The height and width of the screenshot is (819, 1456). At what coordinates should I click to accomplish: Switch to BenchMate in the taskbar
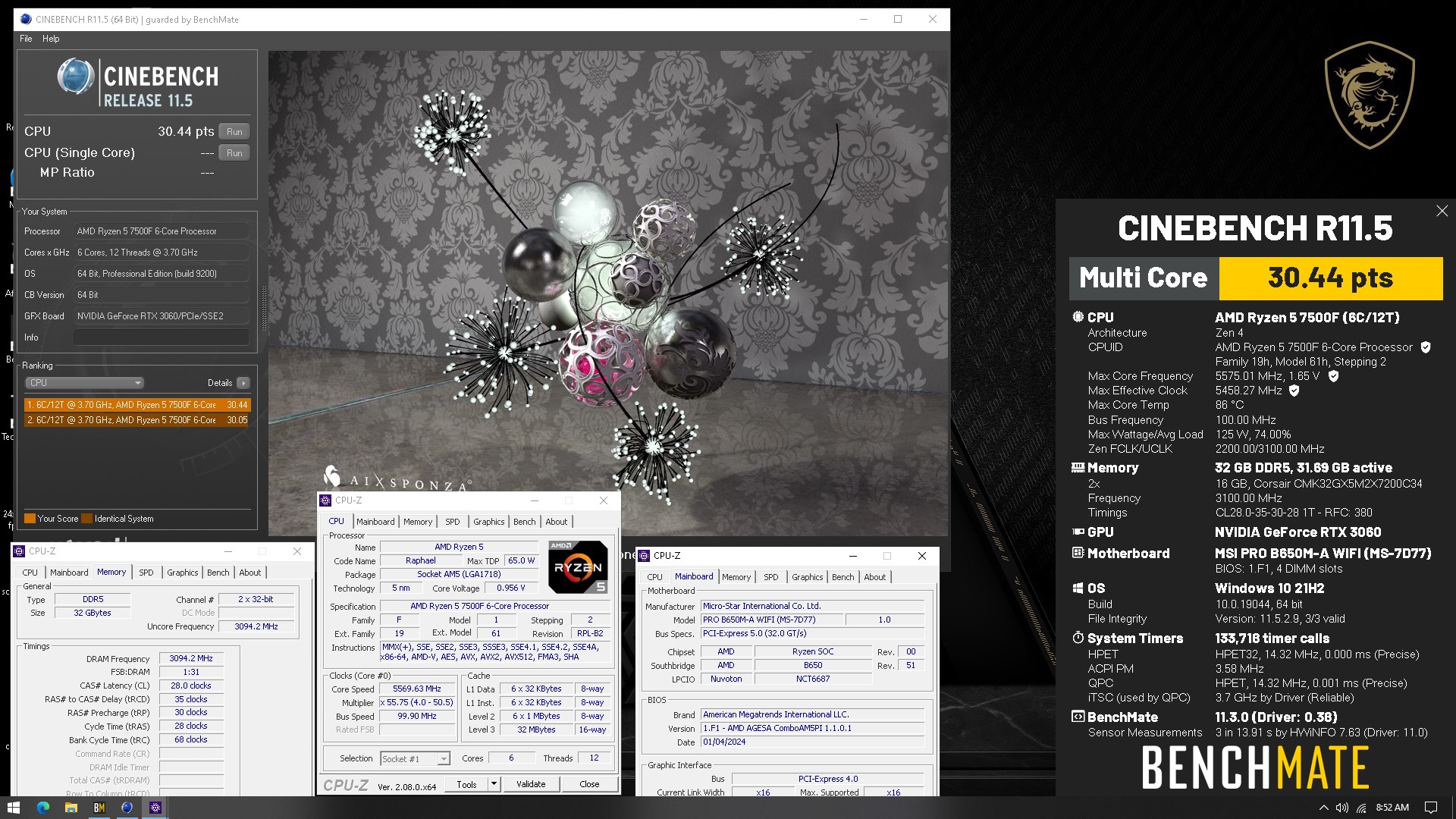(x=99, y=808)
